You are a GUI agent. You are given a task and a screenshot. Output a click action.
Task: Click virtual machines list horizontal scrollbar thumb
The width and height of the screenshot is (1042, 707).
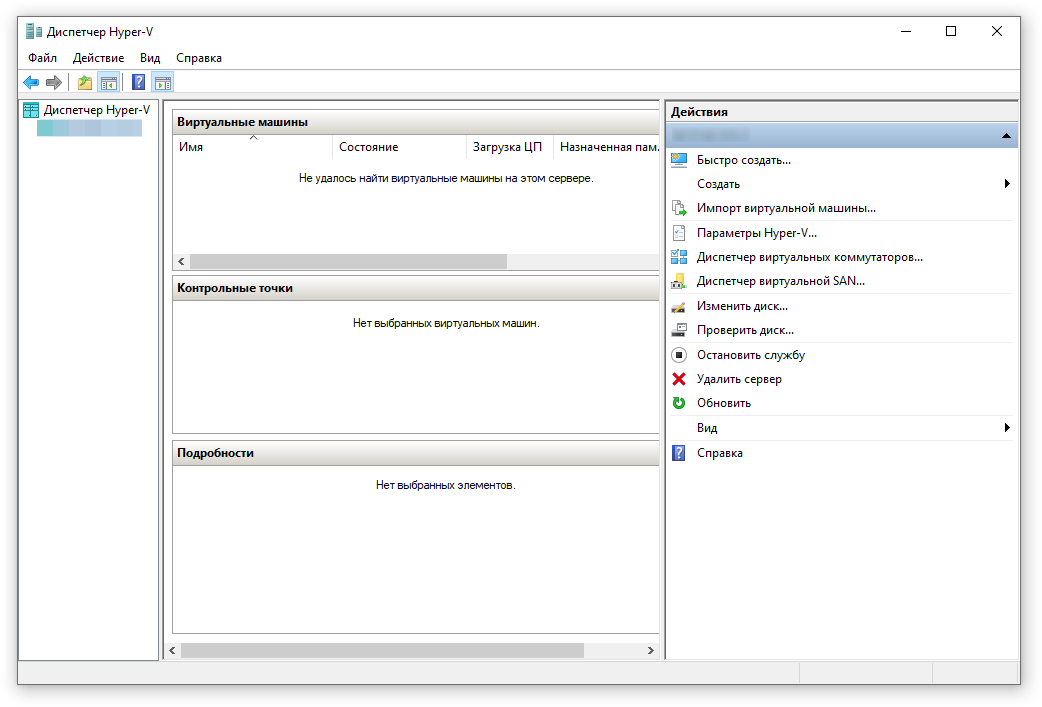click(348, 261)
